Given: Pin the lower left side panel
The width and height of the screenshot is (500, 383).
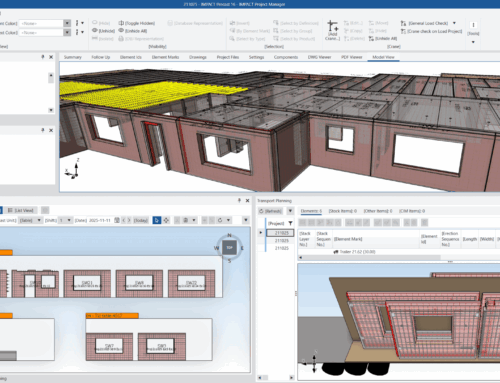Looking at the screenshot, I should [43, 130].
